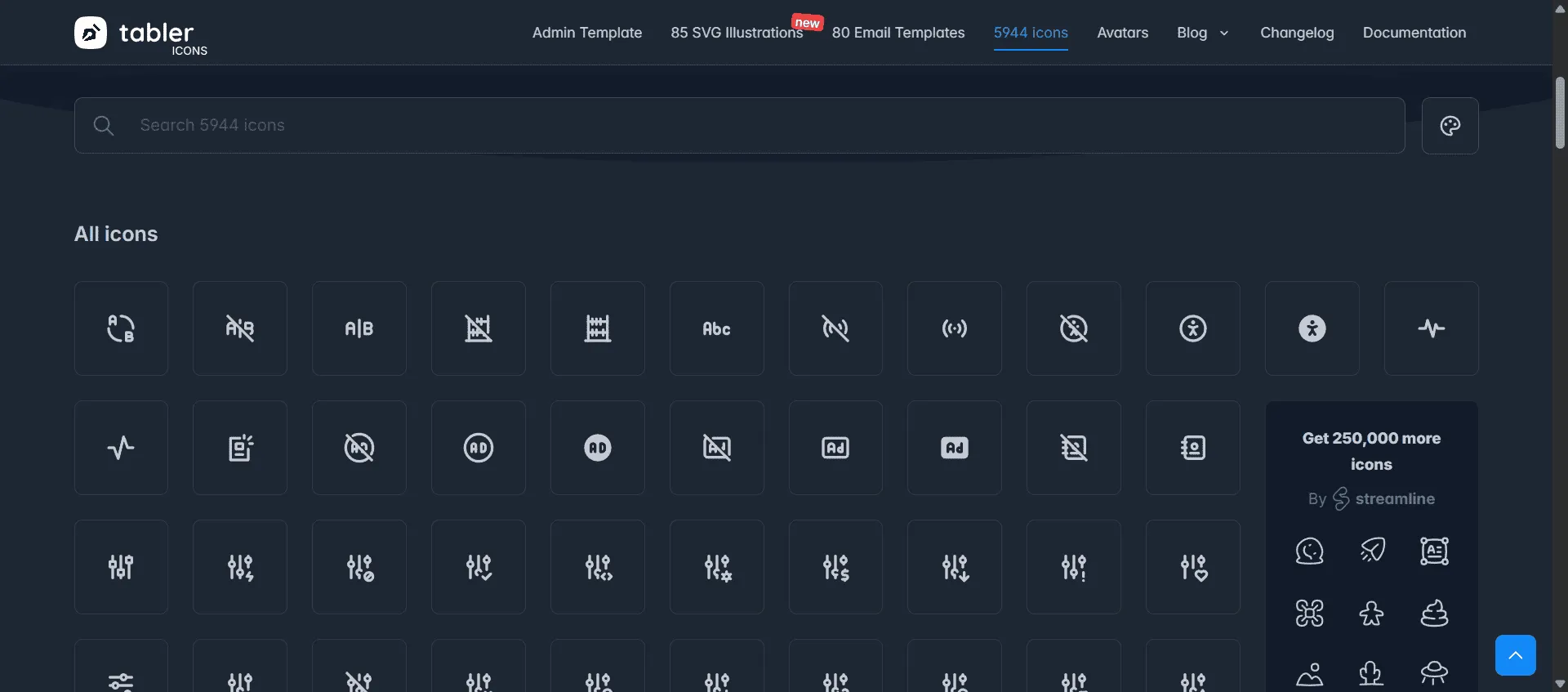This screenshot has height=692, width=1568.
Task: Select the abacus icon without slash
Action: coord(598,328)
